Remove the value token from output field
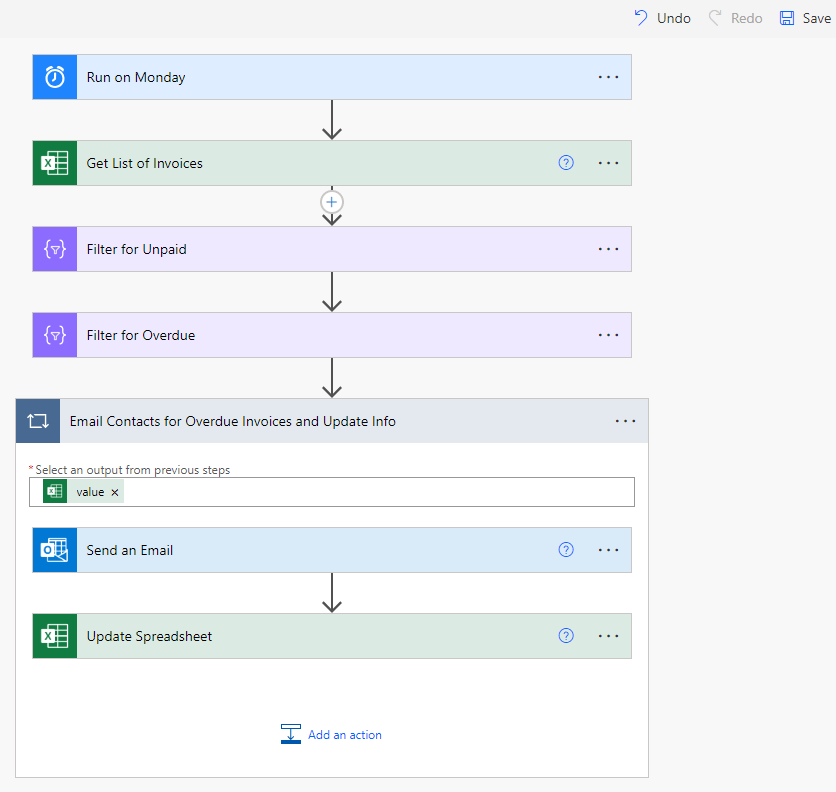 pyautogui.click(x=115, y=492)
